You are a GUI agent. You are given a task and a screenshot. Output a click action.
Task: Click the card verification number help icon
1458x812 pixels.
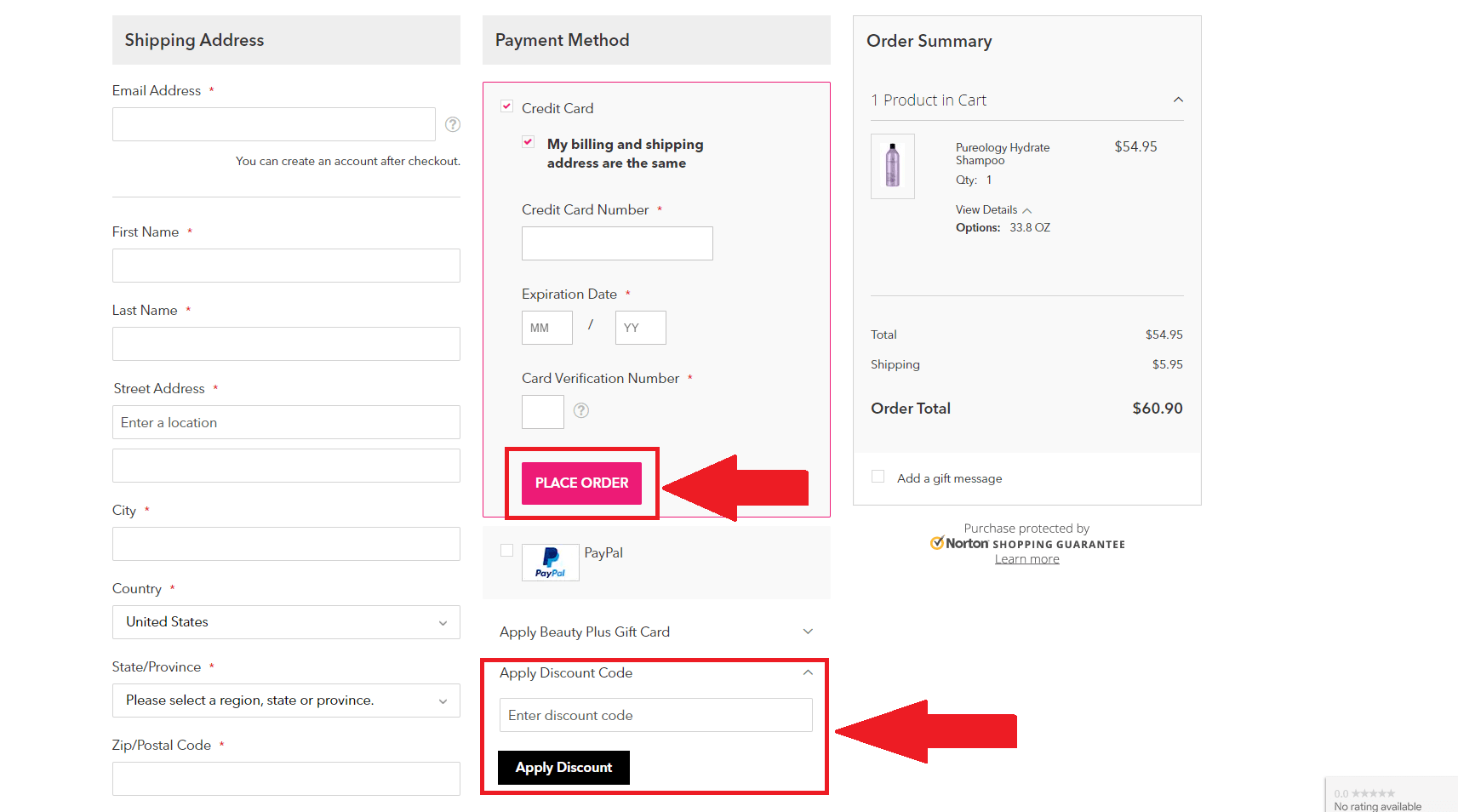tap(581, 410)
